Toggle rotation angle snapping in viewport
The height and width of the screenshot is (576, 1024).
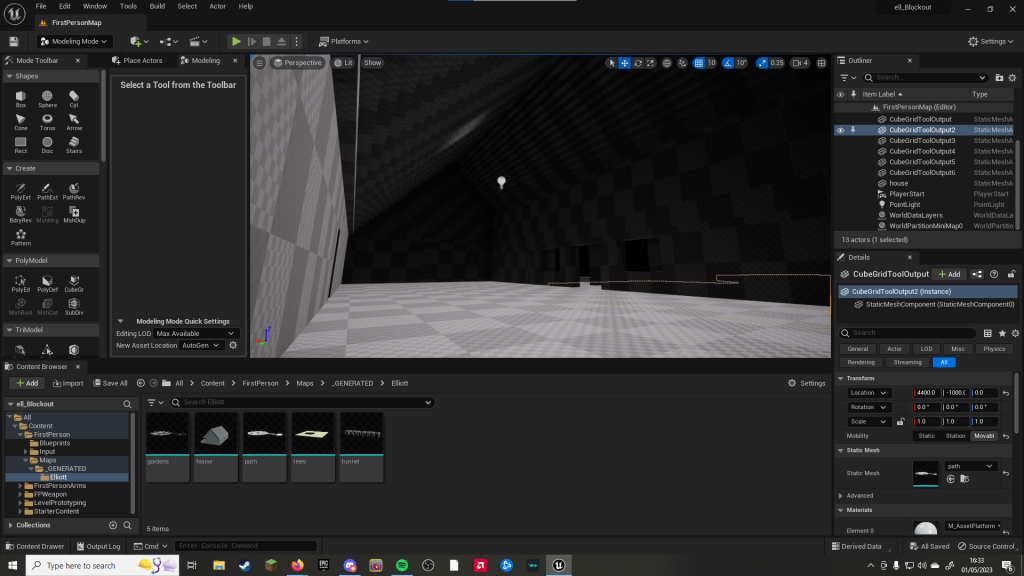click(729, 63)
